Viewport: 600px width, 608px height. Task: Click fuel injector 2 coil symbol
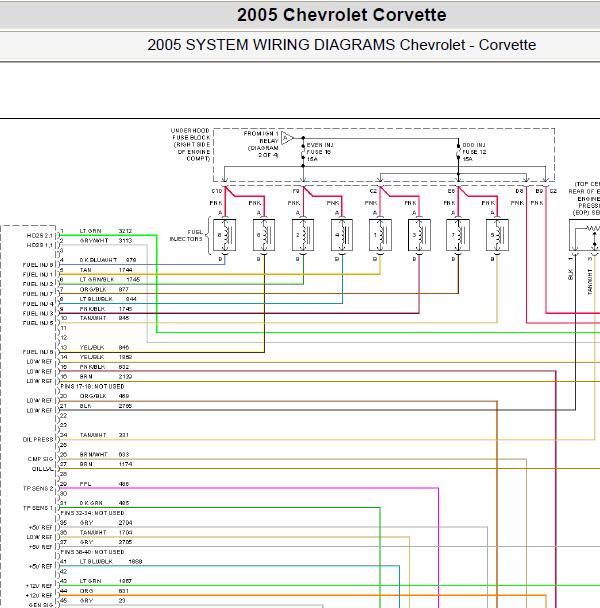(x=303, y=235)
